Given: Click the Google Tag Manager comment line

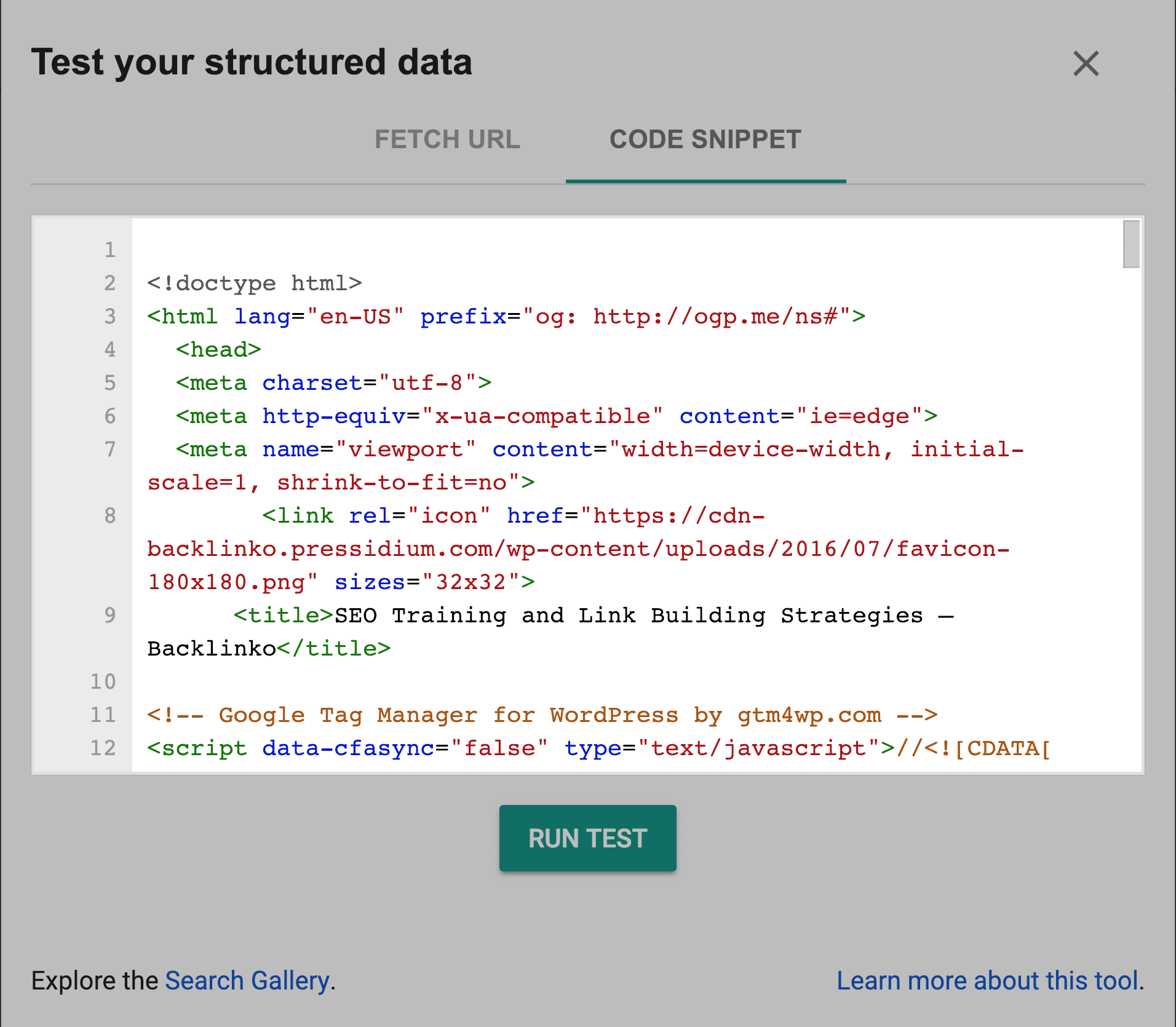Looking at the screenshot, I should tap(541, 715).
